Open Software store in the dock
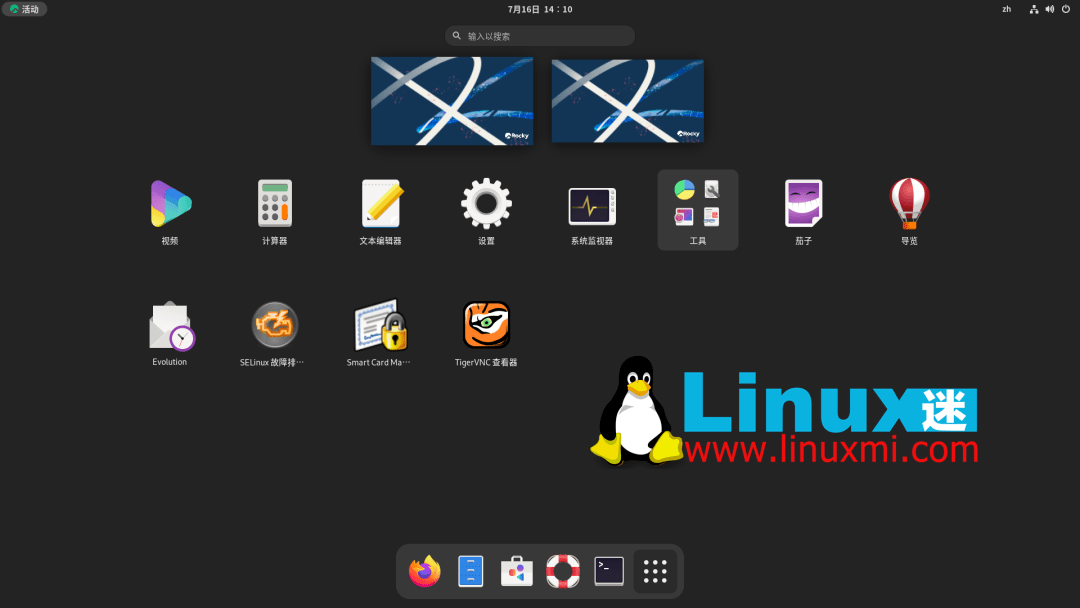This screenshot has height=608, width=1080. 517,571
